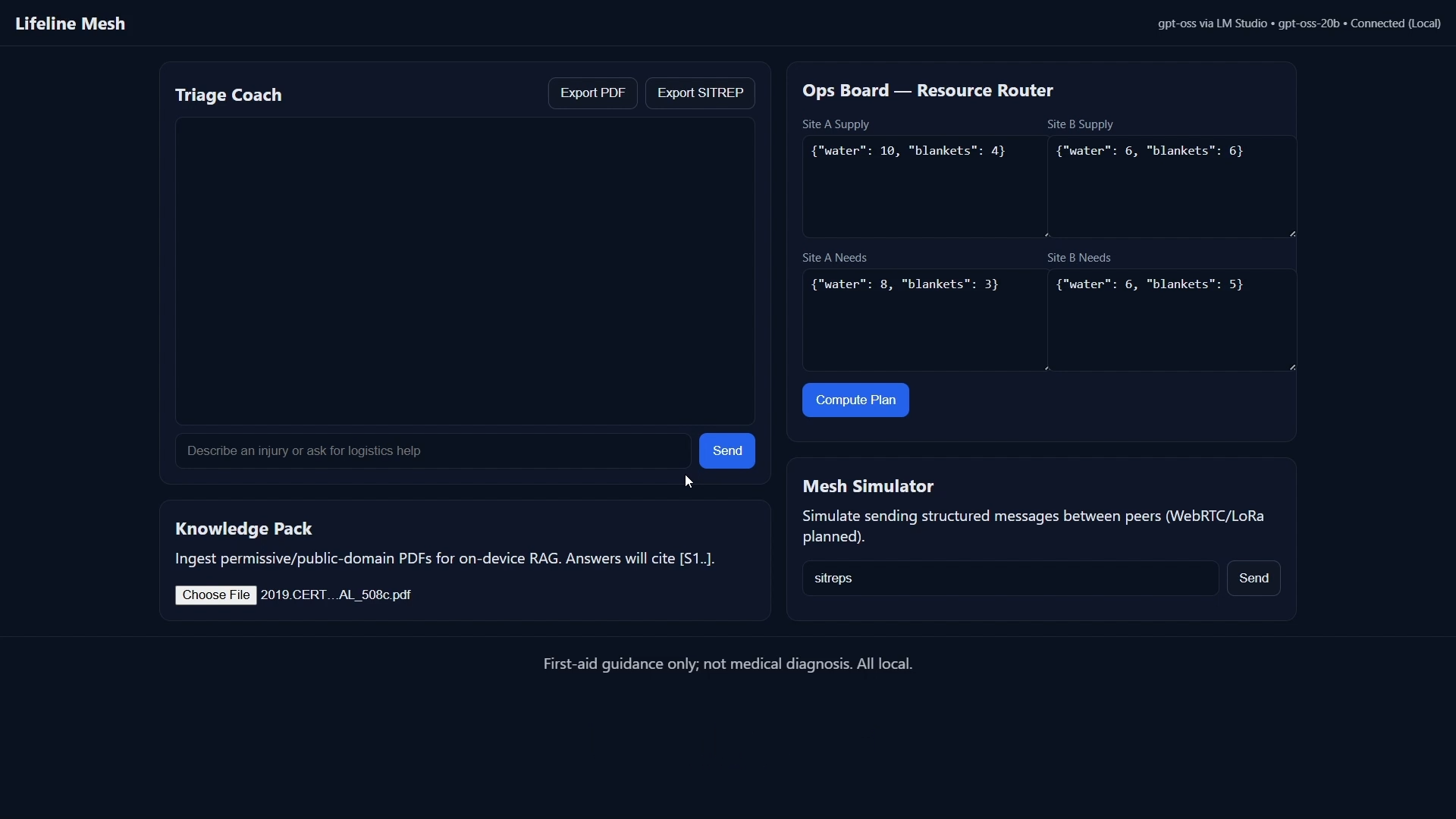This screenshot has width=1456, height=819.
Task: Click the Export SITREP button
Action: tap(699, 93)
